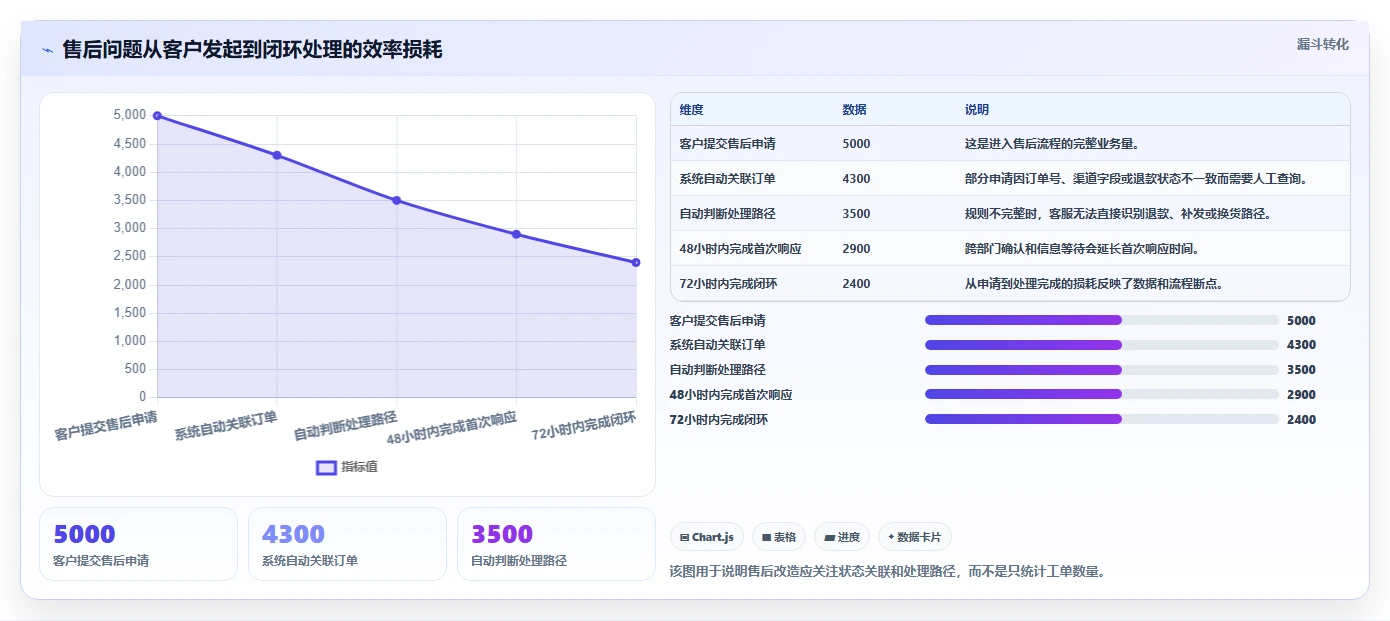Click table value 2900
1390x621 pixels.
(x=856, y=249)
